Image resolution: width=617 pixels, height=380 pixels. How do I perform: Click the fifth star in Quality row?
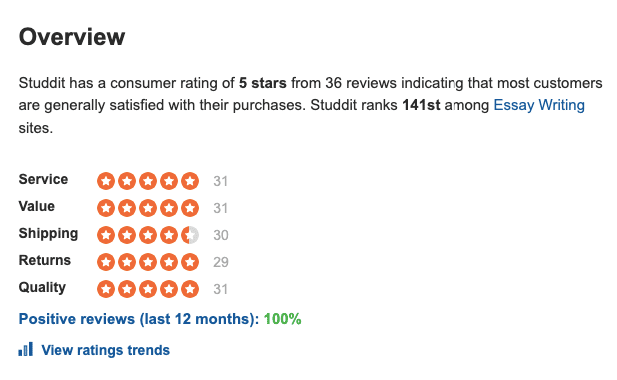coord(190,289)
